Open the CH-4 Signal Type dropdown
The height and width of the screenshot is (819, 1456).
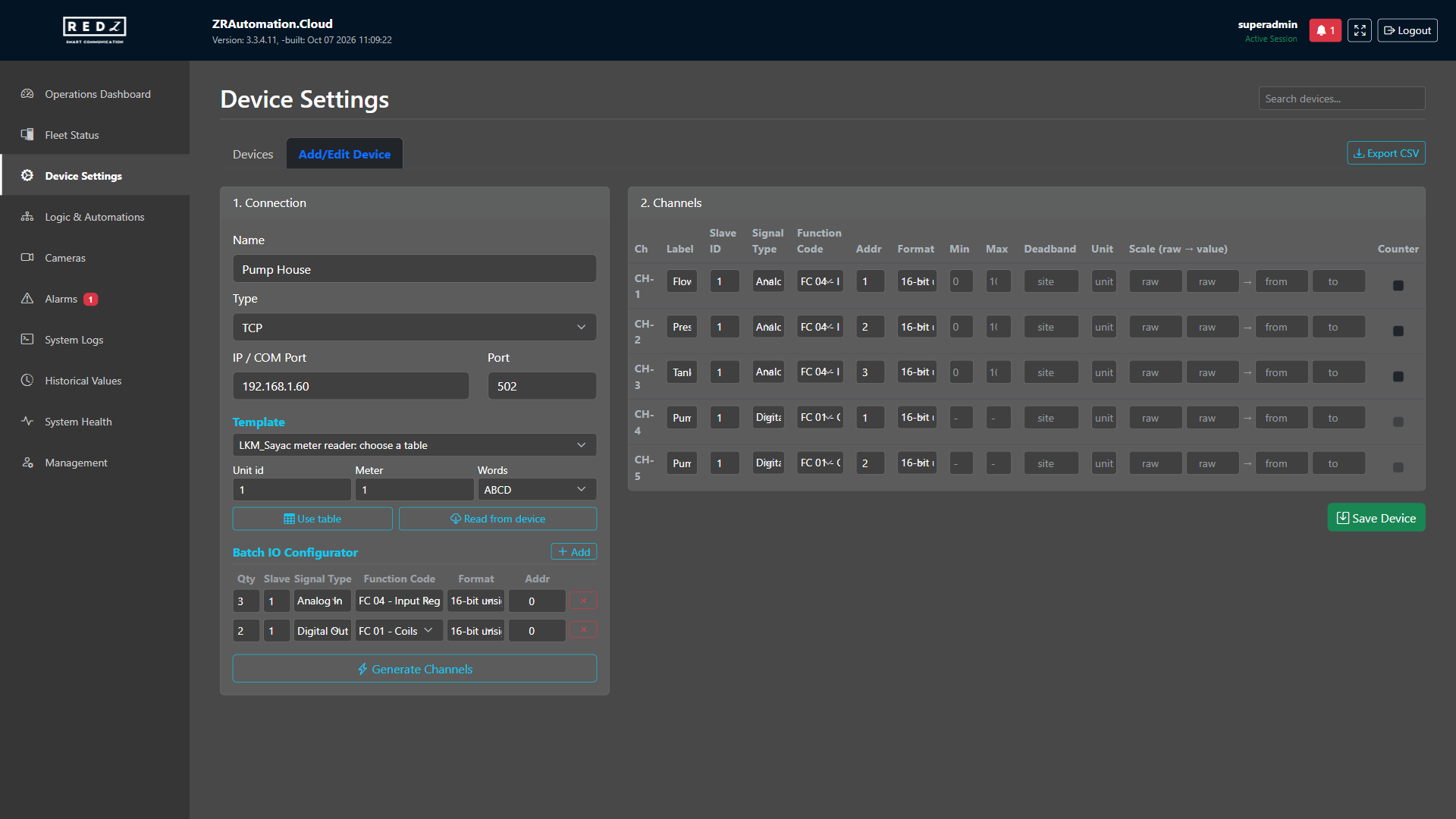[x=768, y=418]
